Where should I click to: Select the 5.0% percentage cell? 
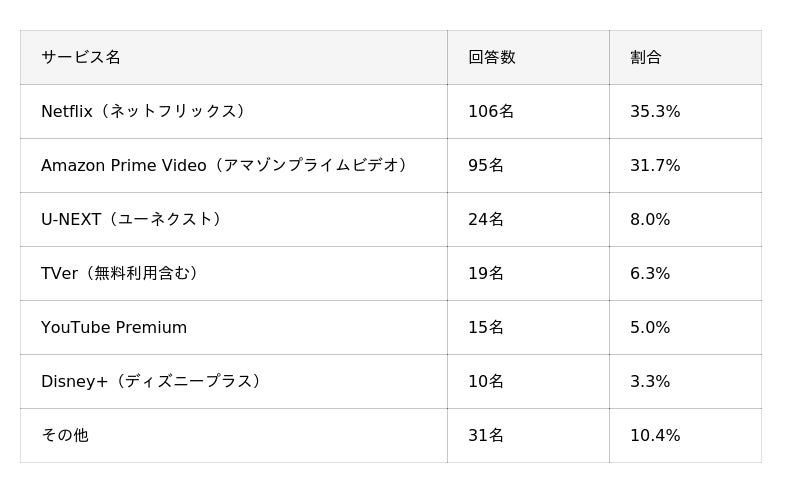[650, 328]
